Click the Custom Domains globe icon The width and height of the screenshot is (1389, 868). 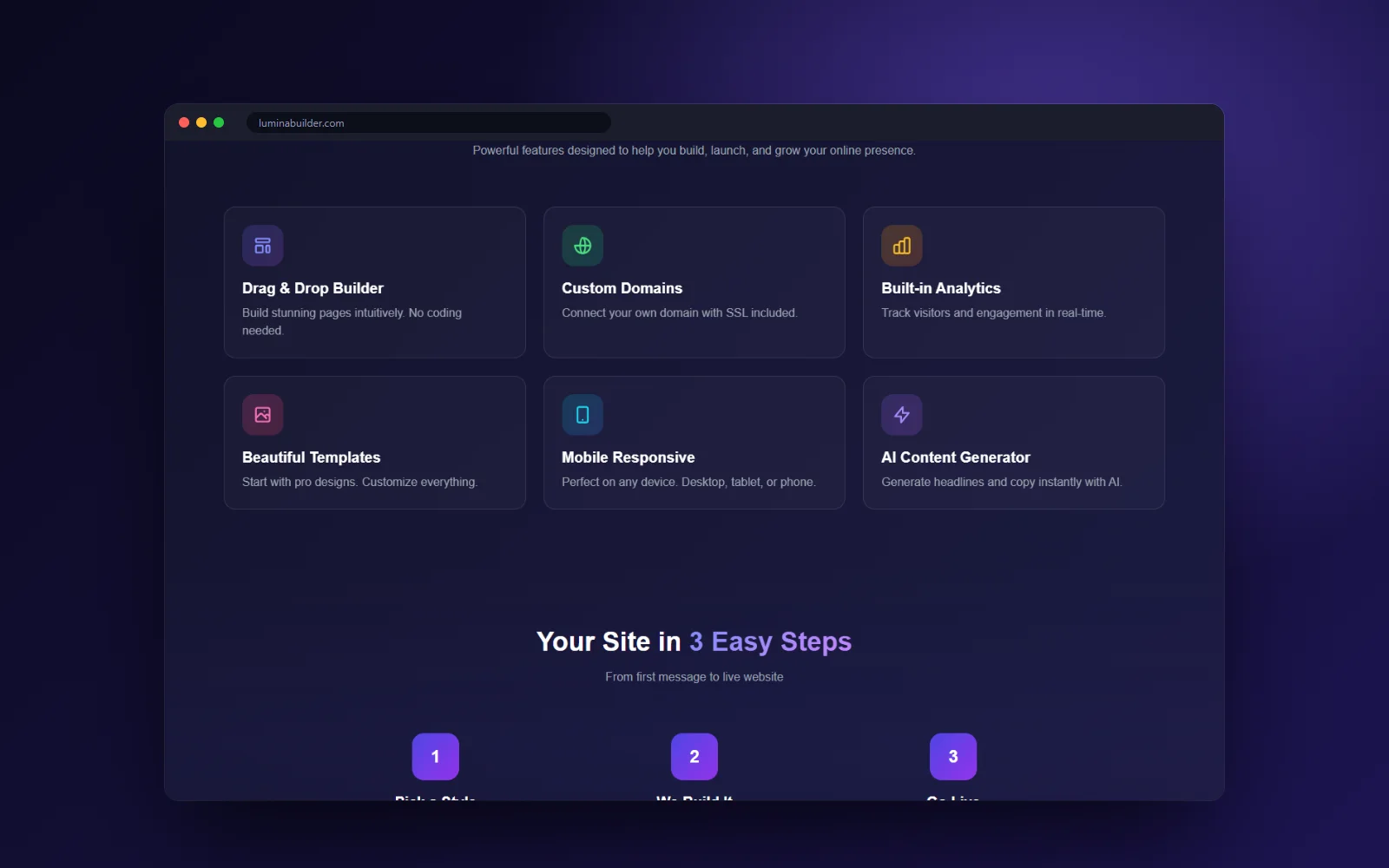click(583, 246)
